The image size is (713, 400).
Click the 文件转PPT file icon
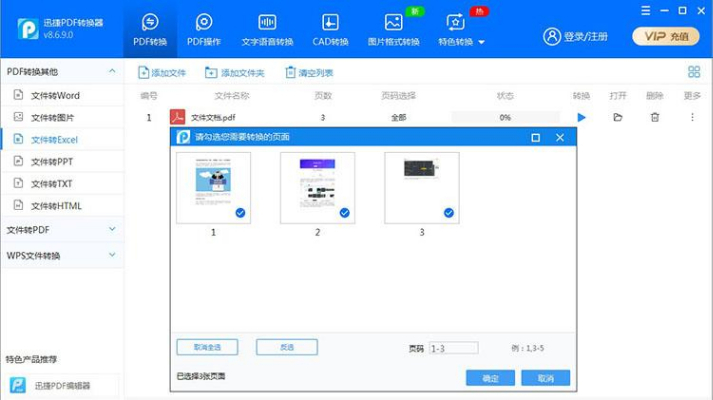tap(18, 160)
